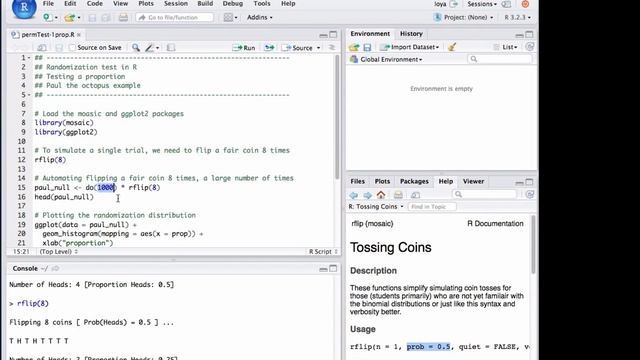Viewport: 640px width, 360px height.
Task: Click the Find in Topic field
Action: 432,207
